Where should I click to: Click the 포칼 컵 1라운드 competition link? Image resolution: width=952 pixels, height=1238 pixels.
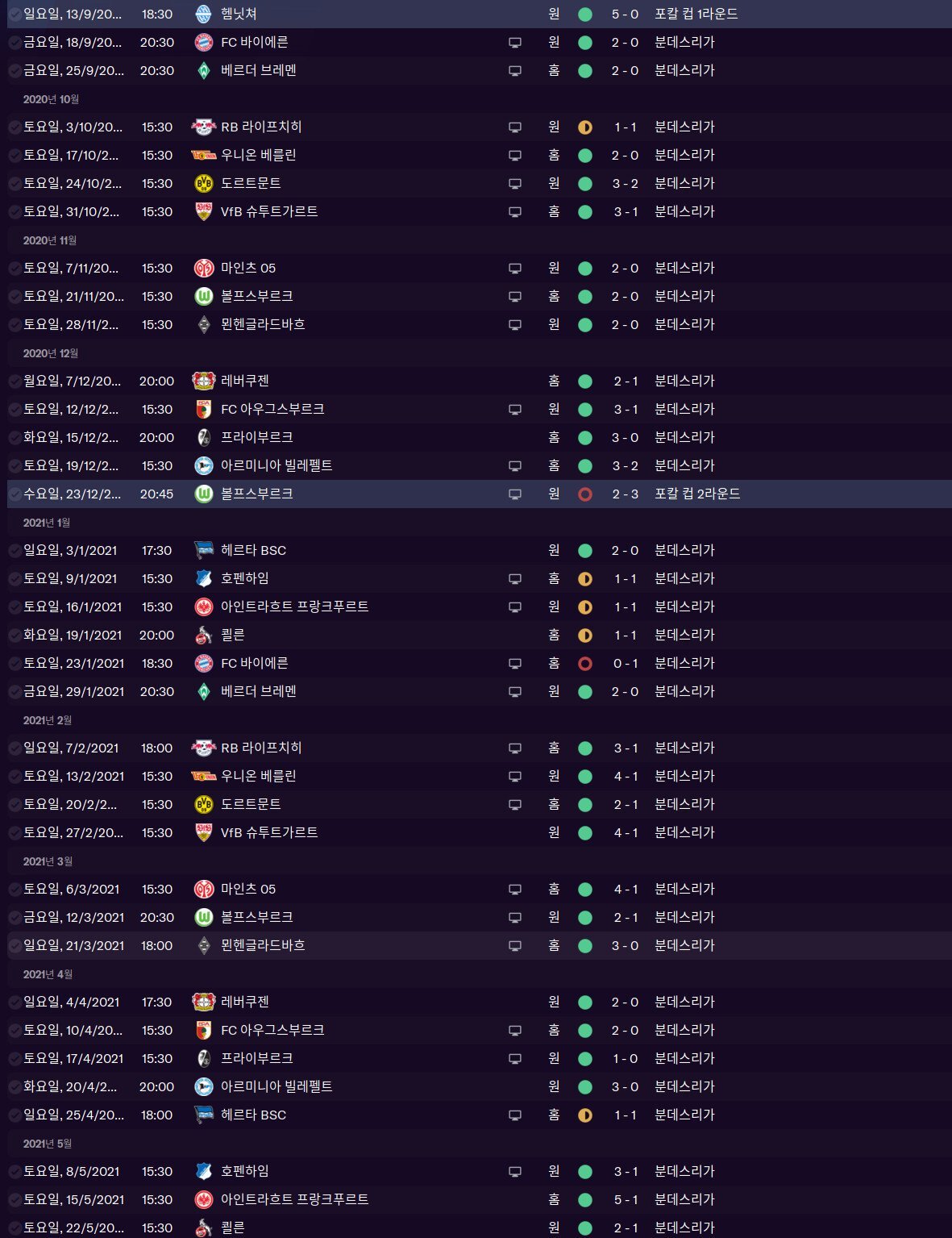tap(696, 14)
